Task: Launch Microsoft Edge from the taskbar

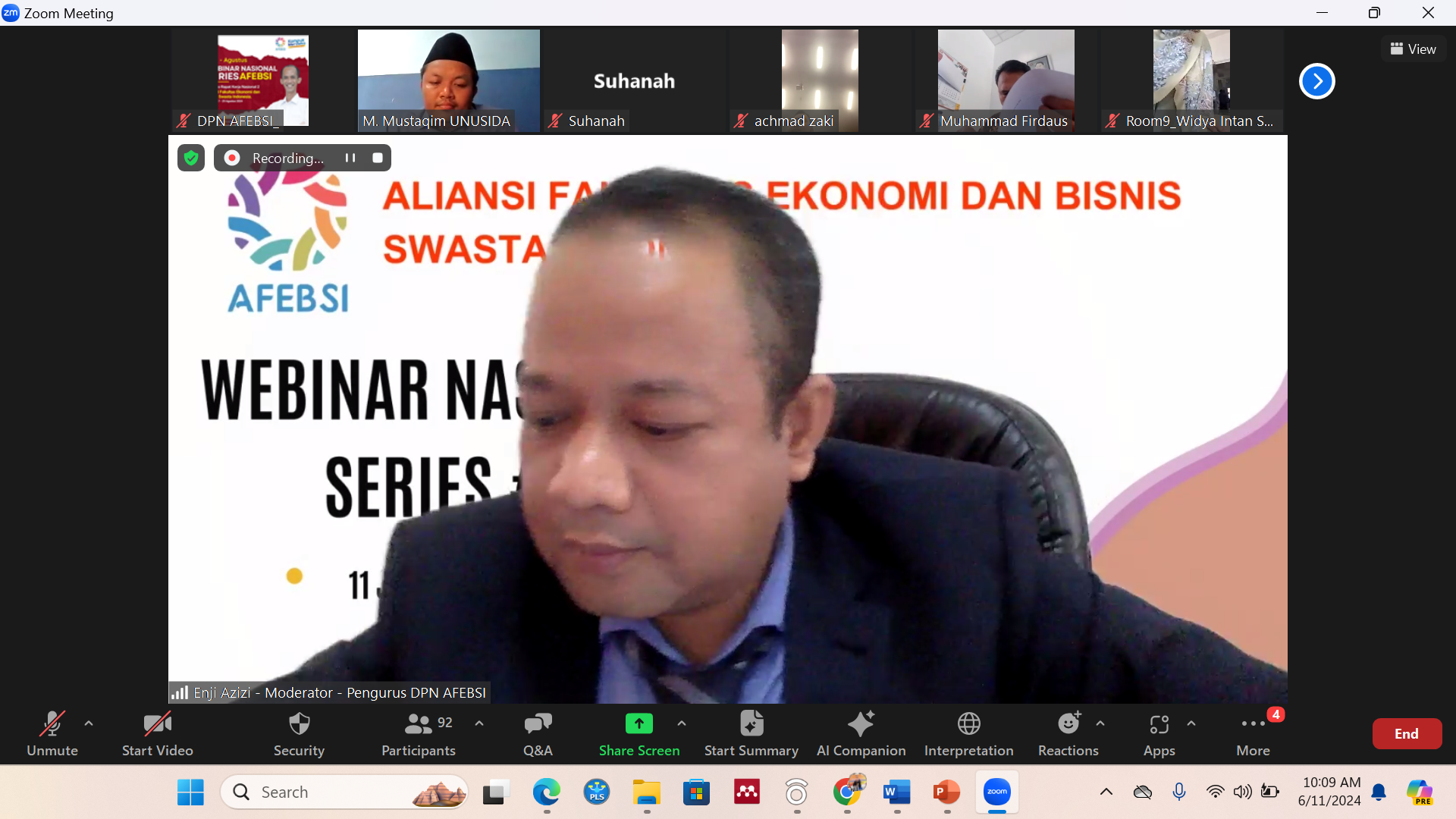Action: [x=546, y=792]
